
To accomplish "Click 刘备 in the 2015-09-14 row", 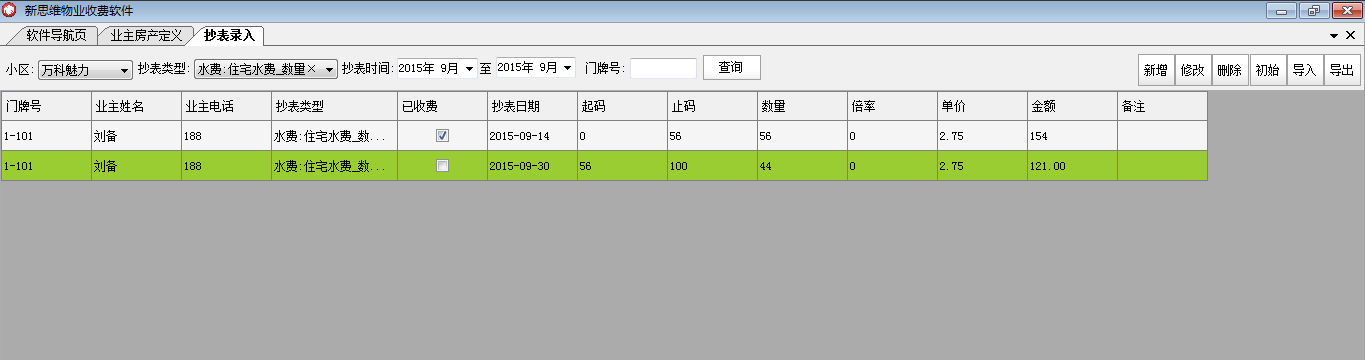I will pyautogui.click(x=136, y=136).
